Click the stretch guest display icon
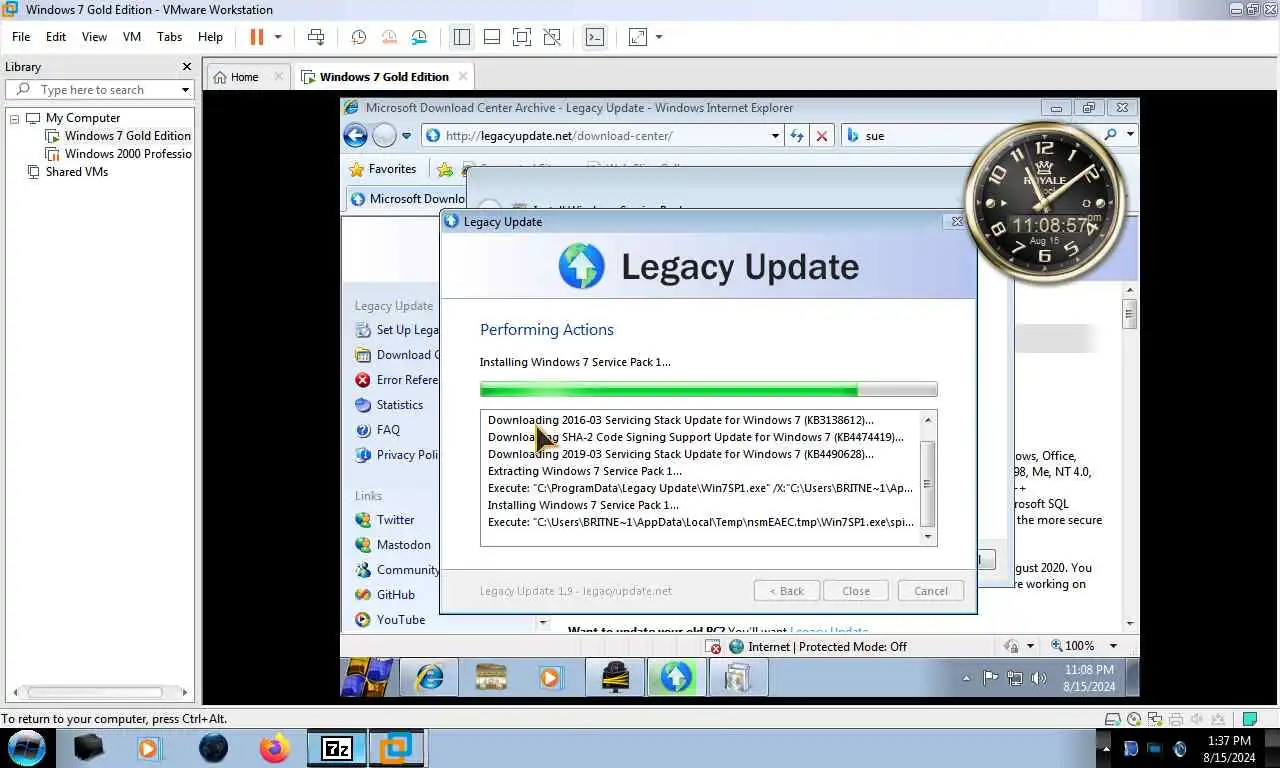1280x768 pixels. pos(638,37)
